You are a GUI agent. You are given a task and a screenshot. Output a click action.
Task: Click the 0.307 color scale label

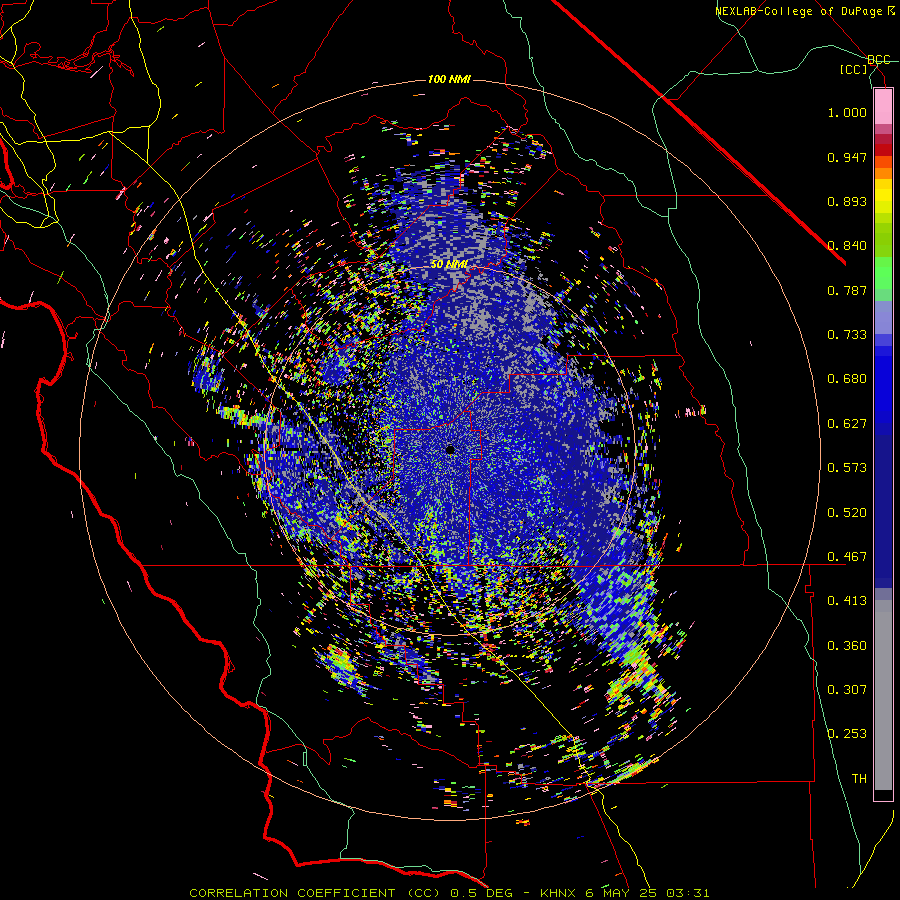(x=847, y=690)
